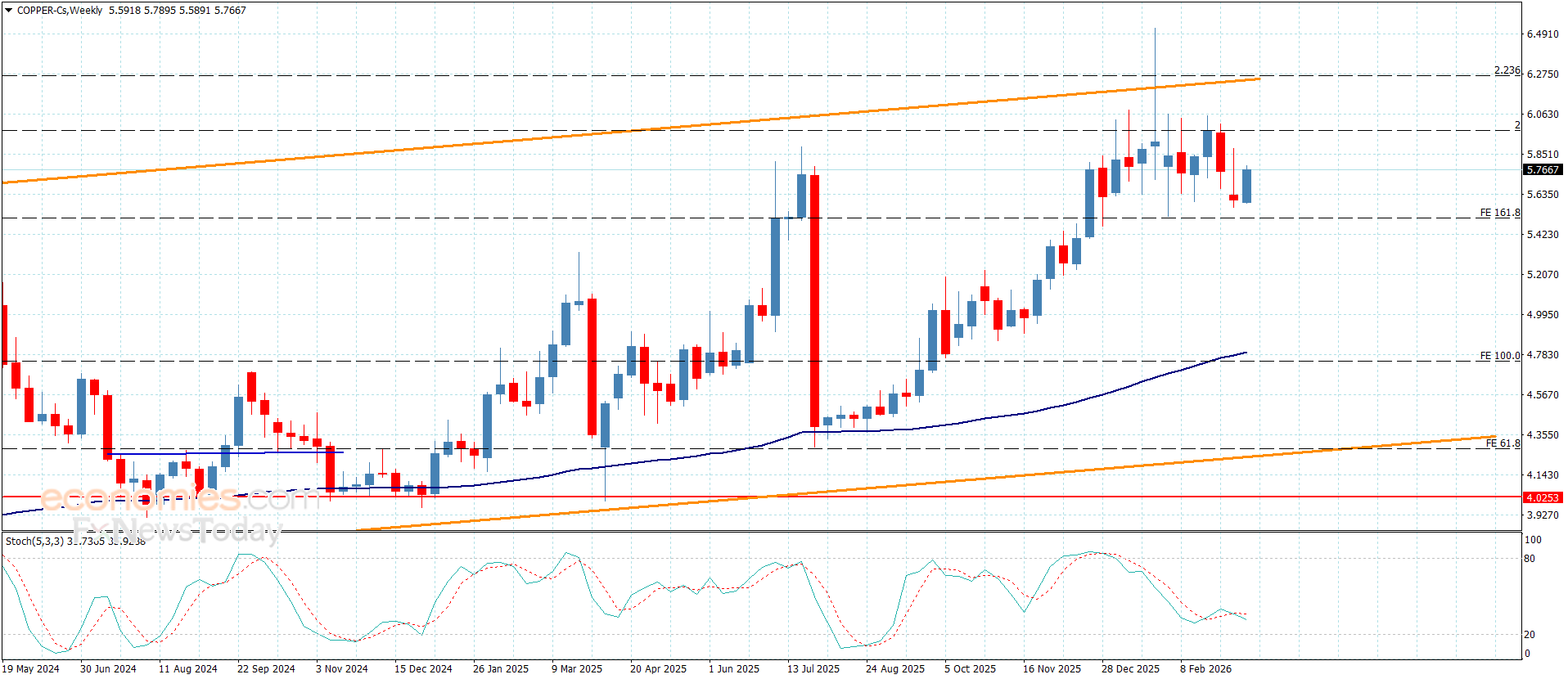Click the 9 Mar 2025 date label
1568x679 pixels.
[x=577, y=669]
